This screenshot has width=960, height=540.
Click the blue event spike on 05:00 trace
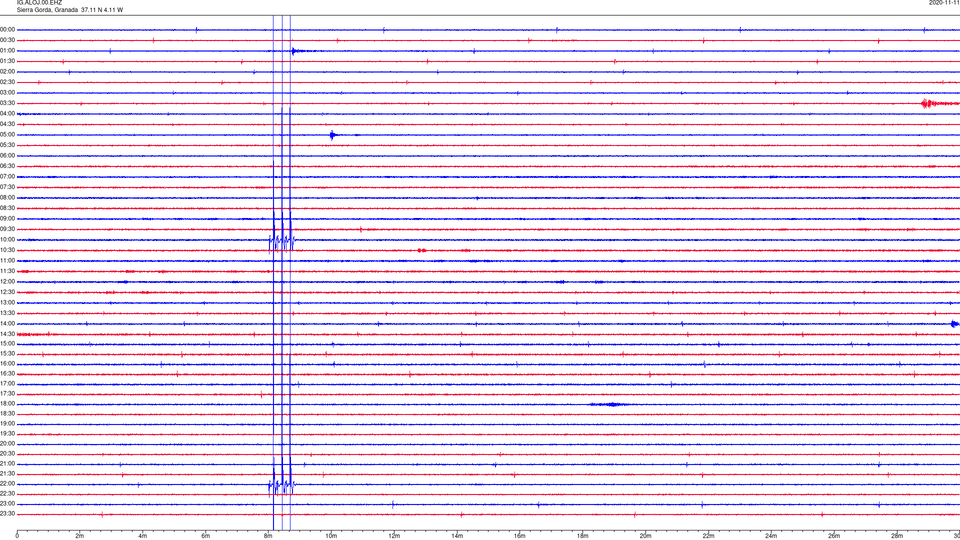click(332, 135)
